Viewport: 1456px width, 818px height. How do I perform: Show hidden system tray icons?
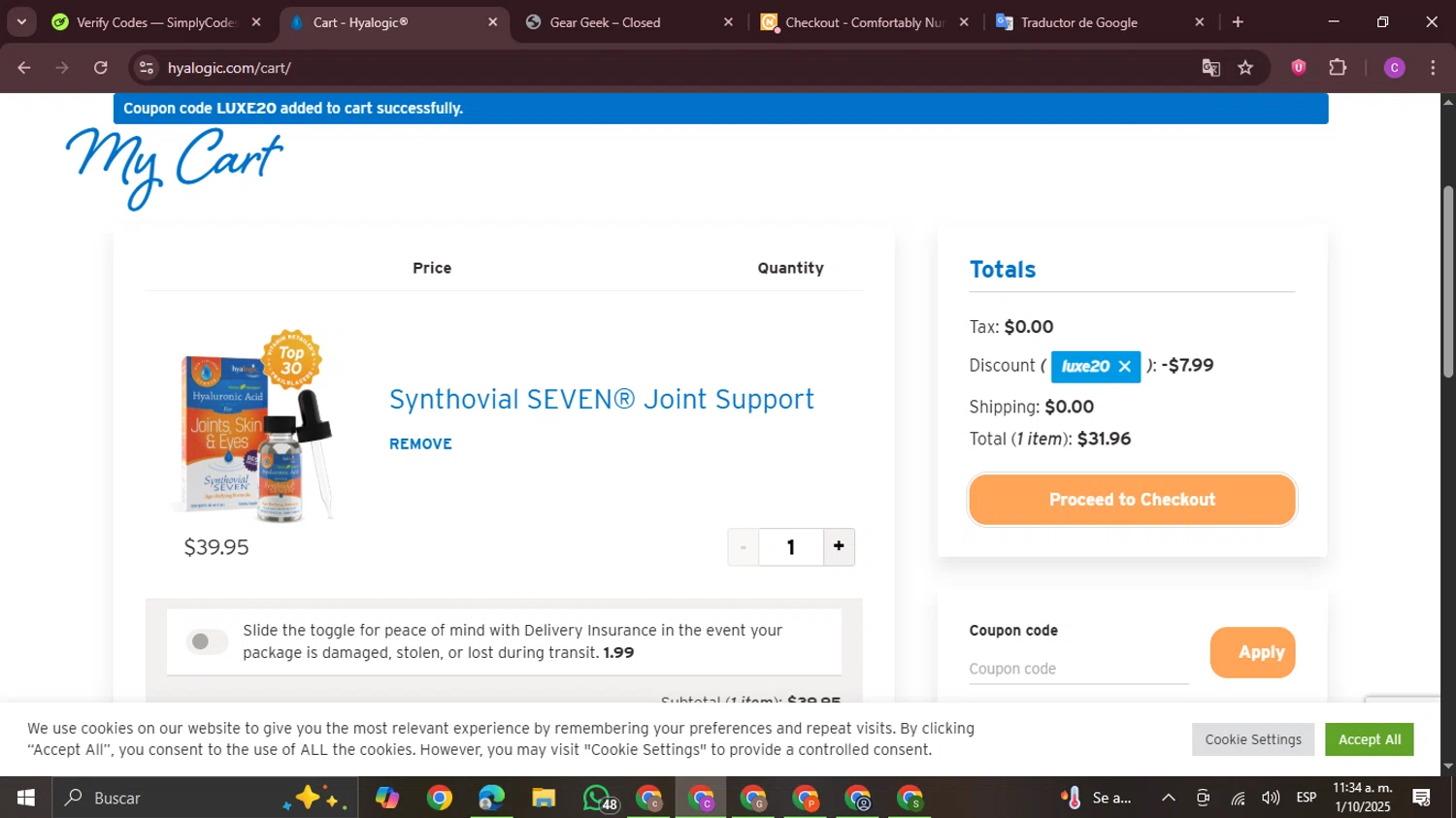coord(1169,798)
